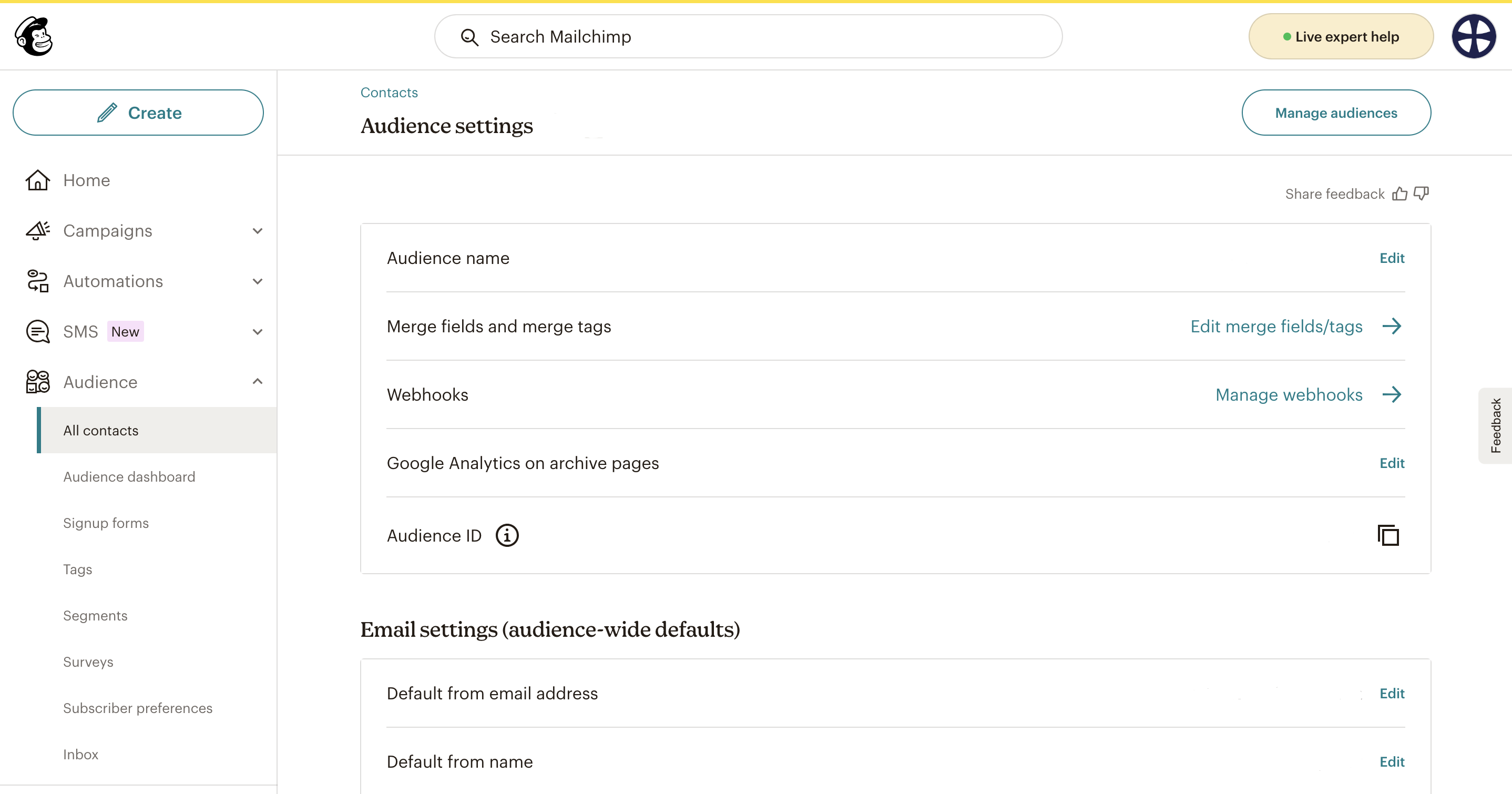Screen dimensions: 1512x794
Task: Click Live expert help button
Action: (1341, 37)
